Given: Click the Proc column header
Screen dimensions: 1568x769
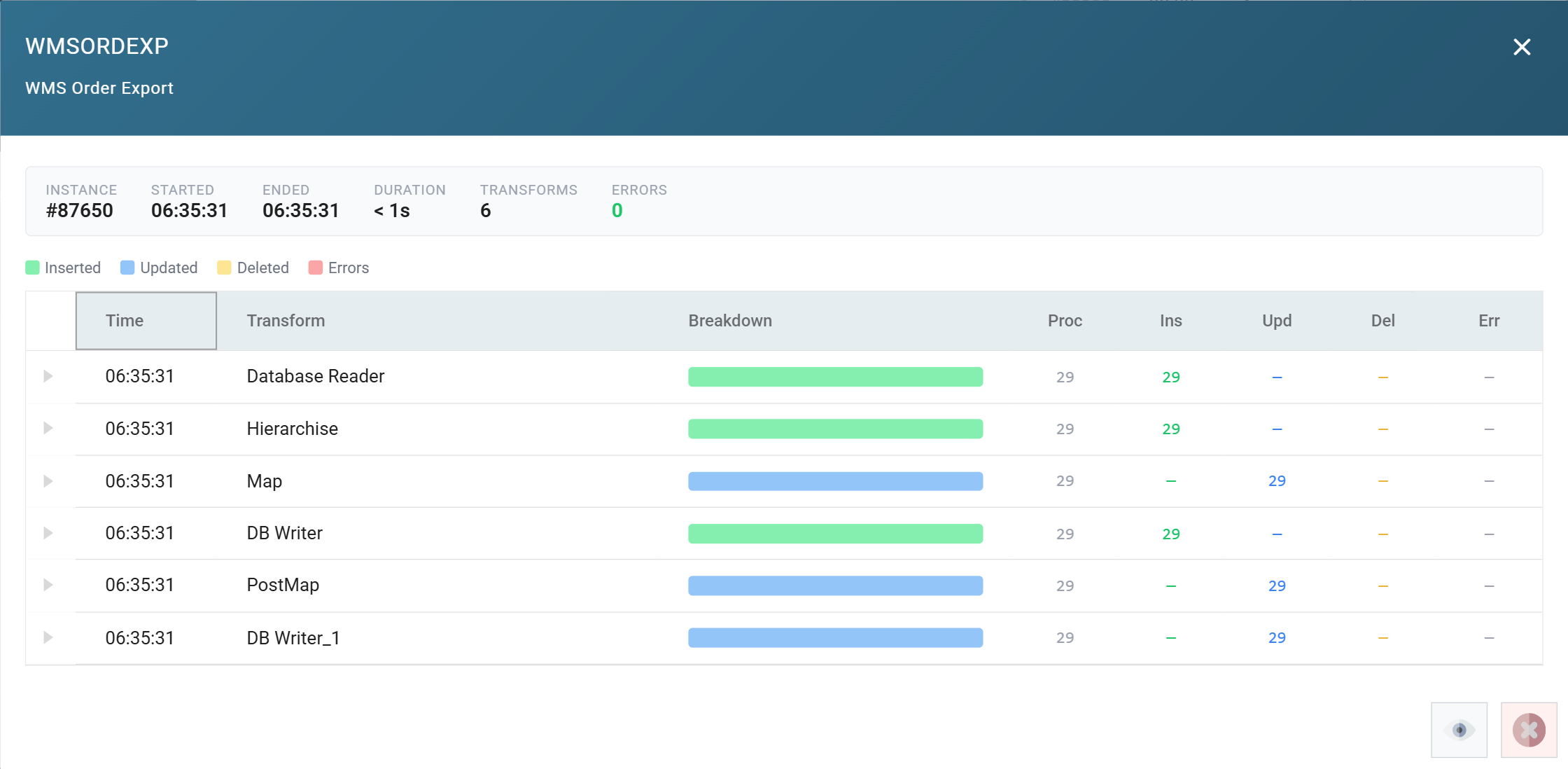Looking at the screenshot, I should [1065, 321].
